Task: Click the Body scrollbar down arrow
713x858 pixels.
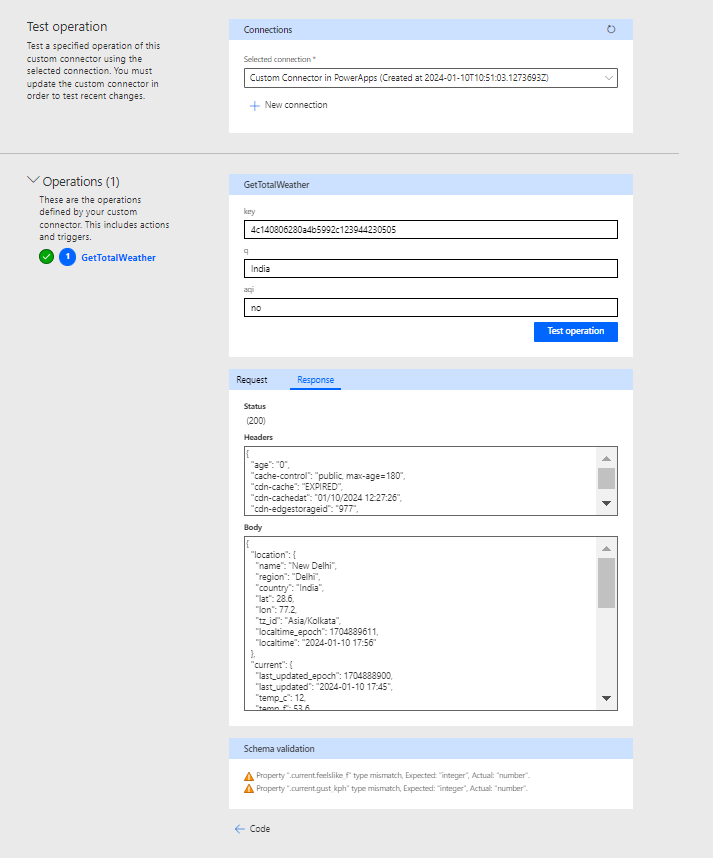Action: [x=606, y=697]
